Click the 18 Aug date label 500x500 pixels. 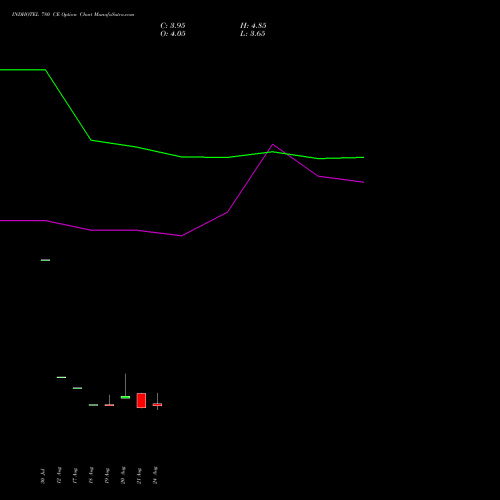[91, 475]
